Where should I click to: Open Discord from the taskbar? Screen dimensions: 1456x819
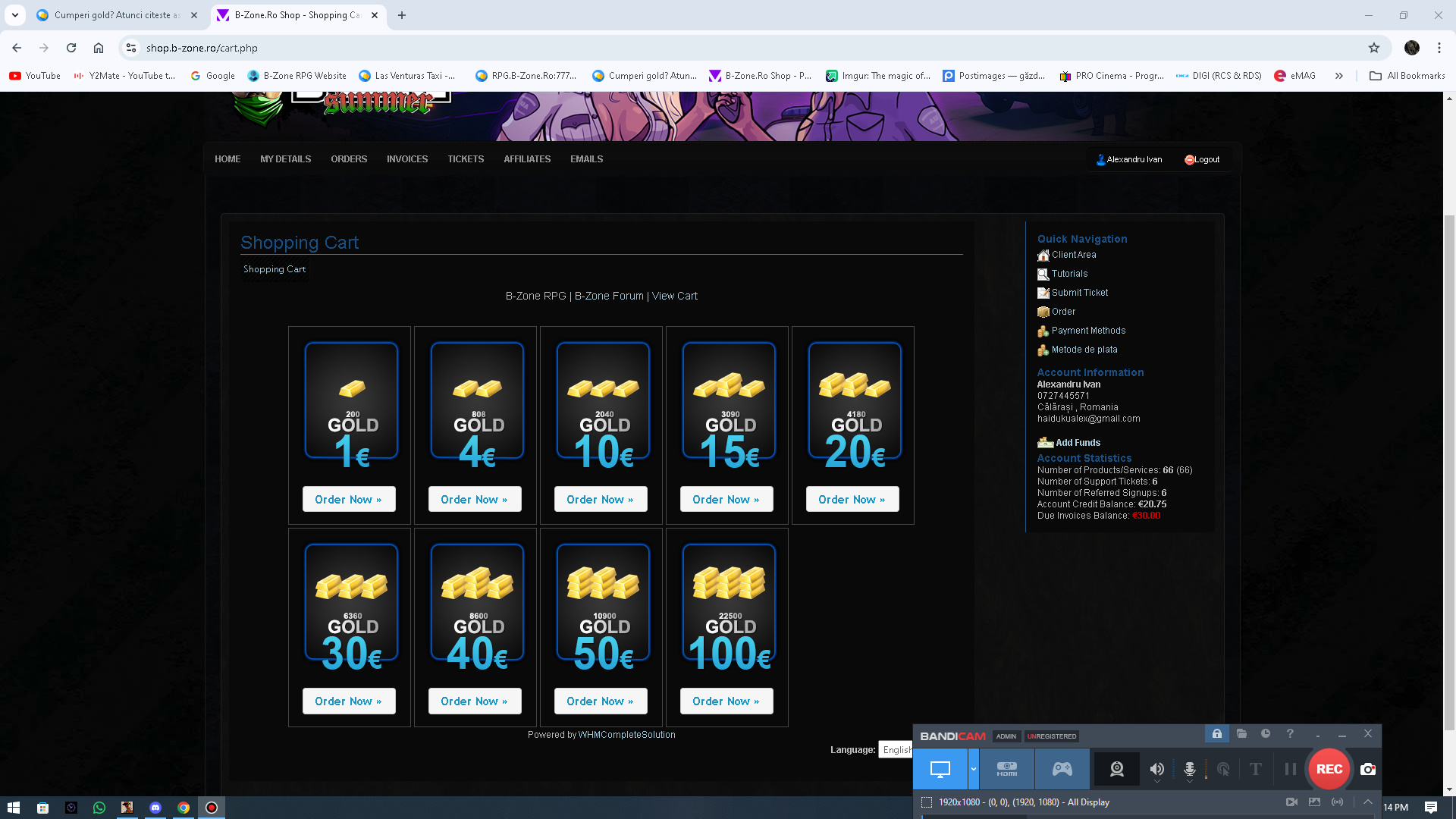coord(155,808)
